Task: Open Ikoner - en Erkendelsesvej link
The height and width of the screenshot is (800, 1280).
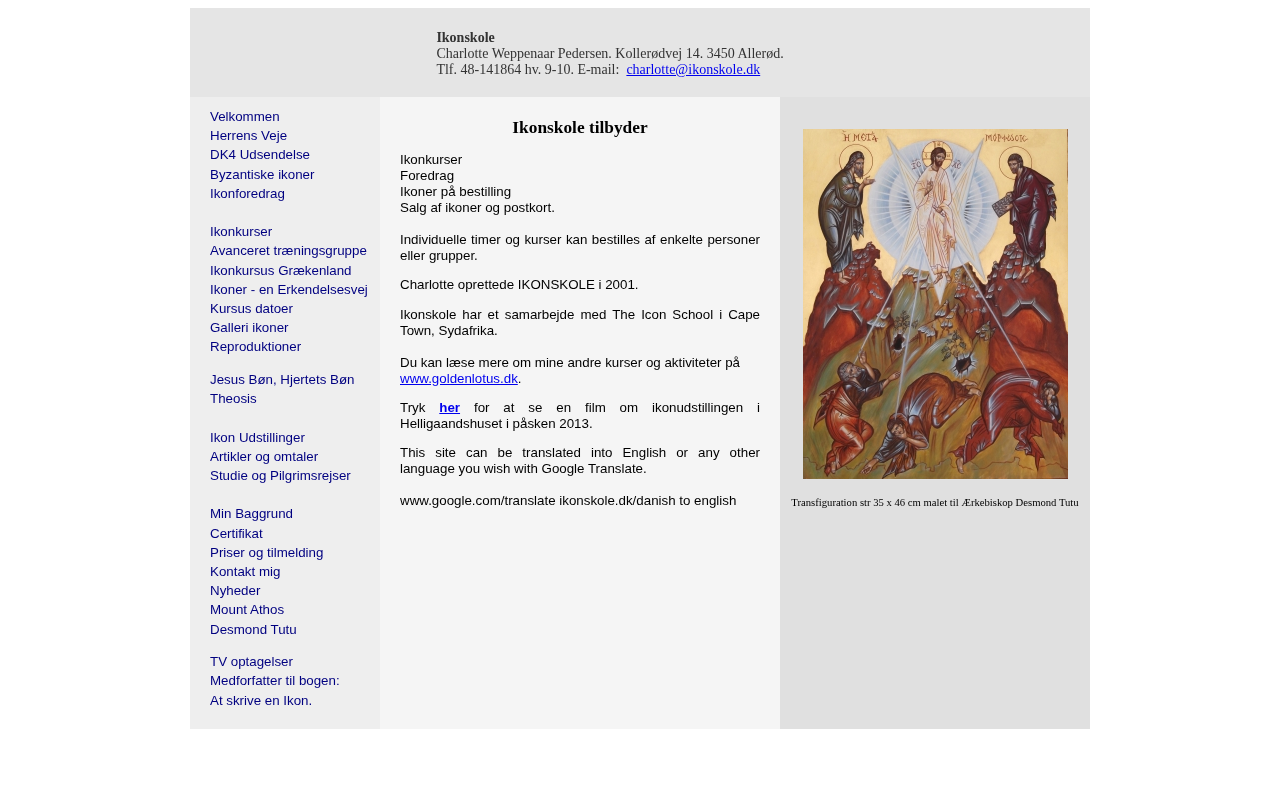Action: click(289, 290)
